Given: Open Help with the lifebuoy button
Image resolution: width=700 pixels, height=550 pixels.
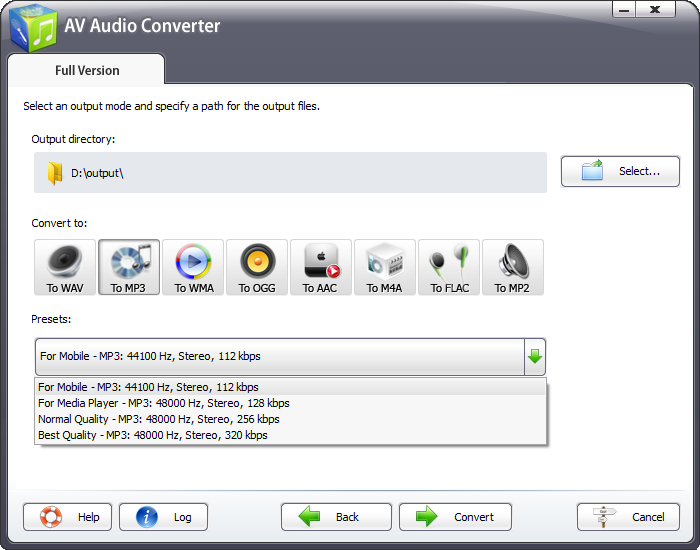Looking at the screenshot, I should click(x=67, y=517).
